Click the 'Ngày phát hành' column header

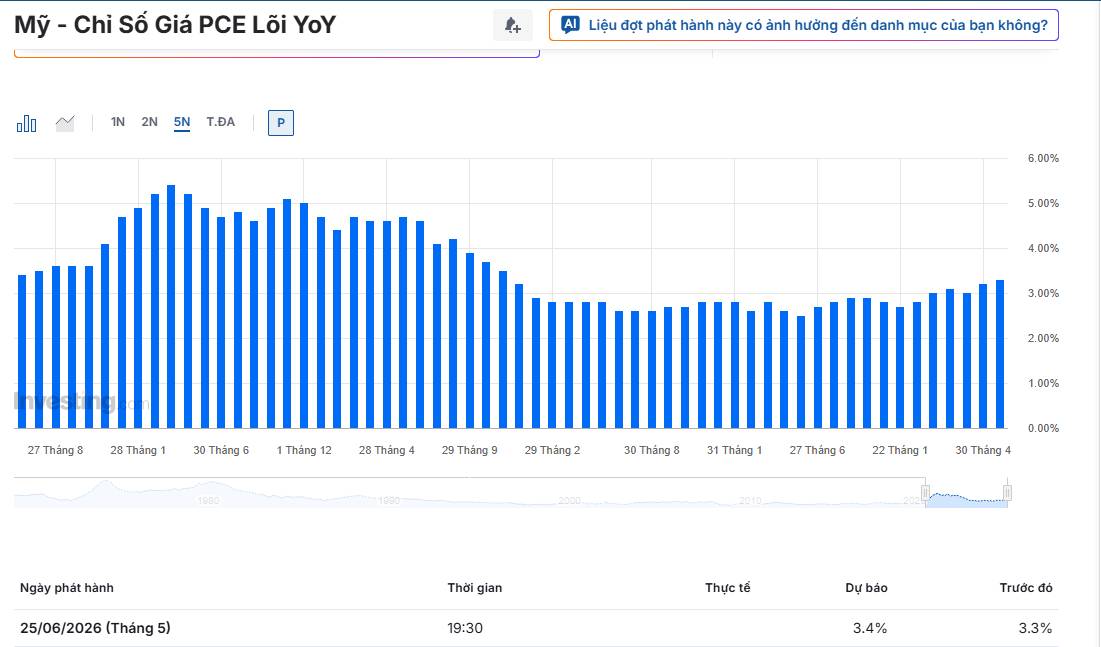[x=67, y=588]
